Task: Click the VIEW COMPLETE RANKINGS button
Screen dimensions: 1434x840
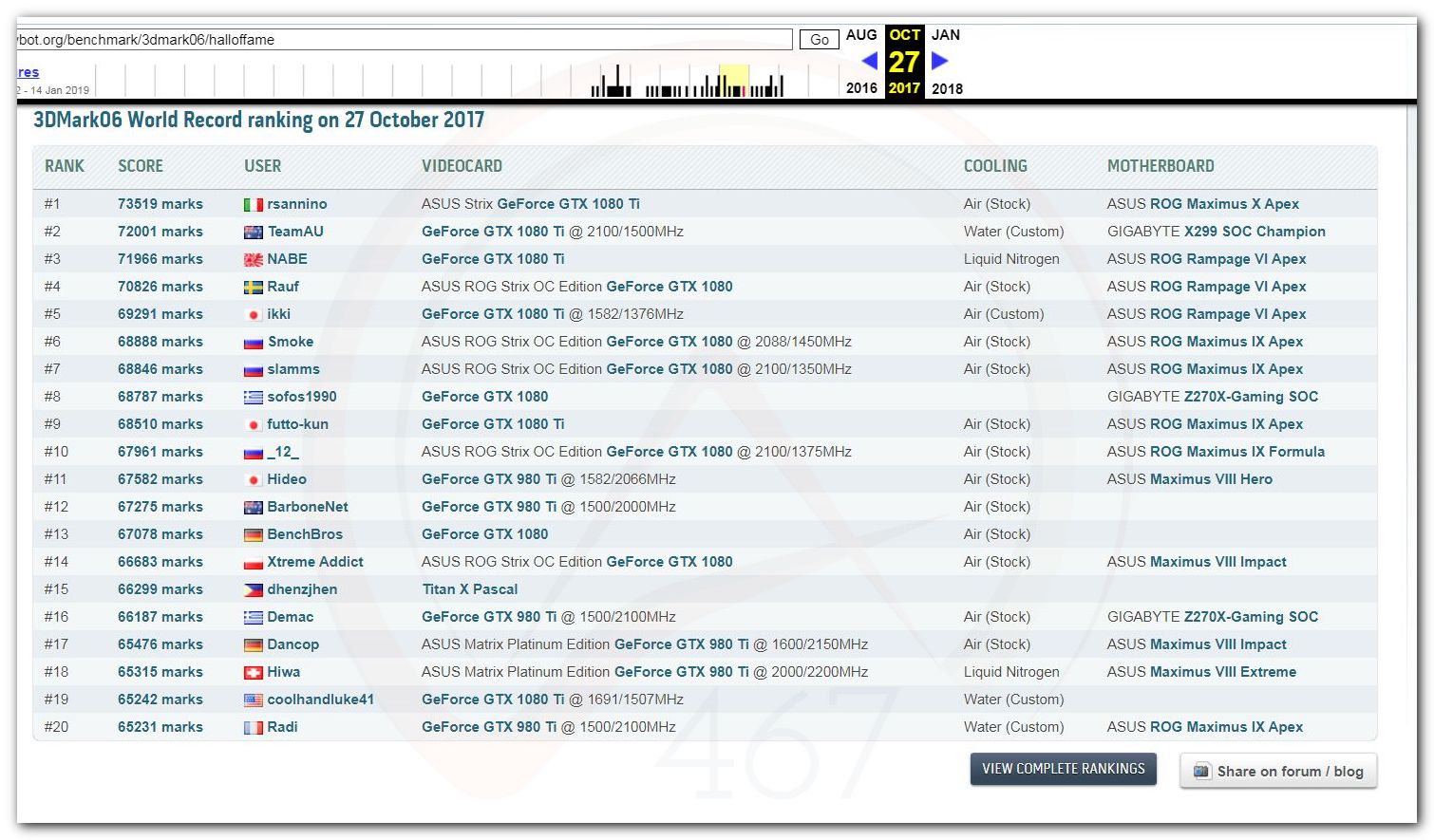Action: click(1064, 769)
